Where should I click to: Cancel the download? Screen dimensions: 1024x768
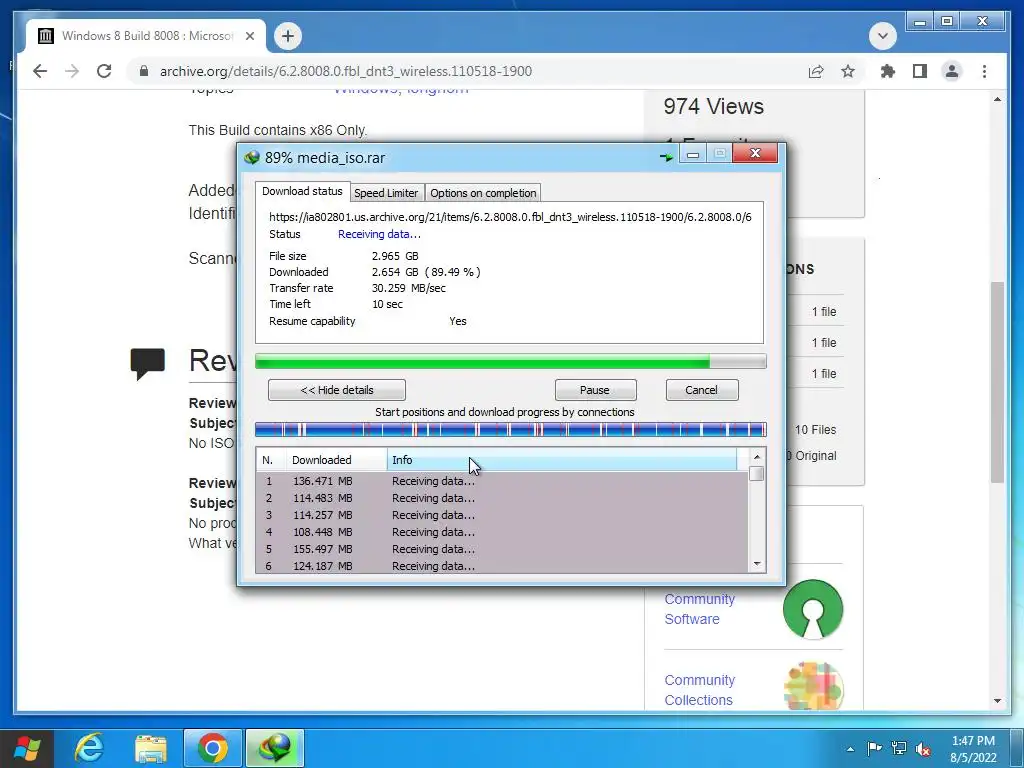[x=702, y=390]
